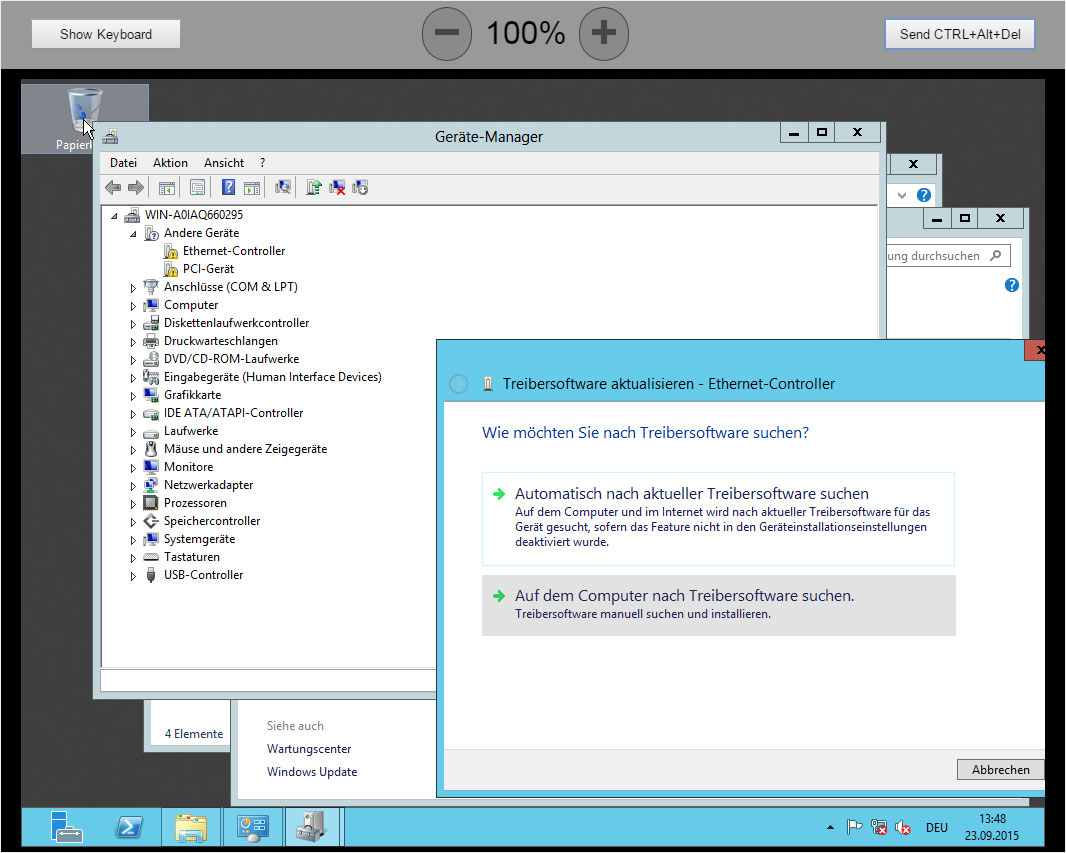Expand Anschlüsse (COM & LPT)
Screen dimensions: 1066x853
[x=133, y=288]
